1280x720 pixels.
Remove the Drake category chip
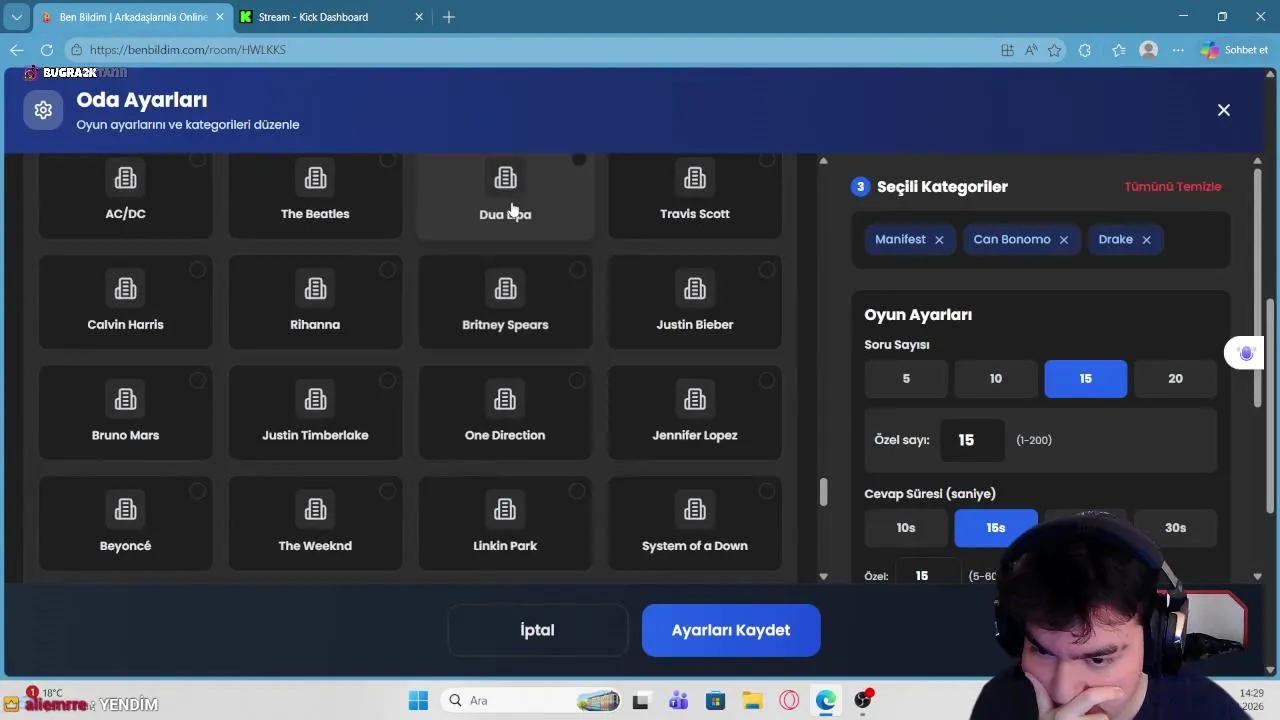tap(1147, 240)
